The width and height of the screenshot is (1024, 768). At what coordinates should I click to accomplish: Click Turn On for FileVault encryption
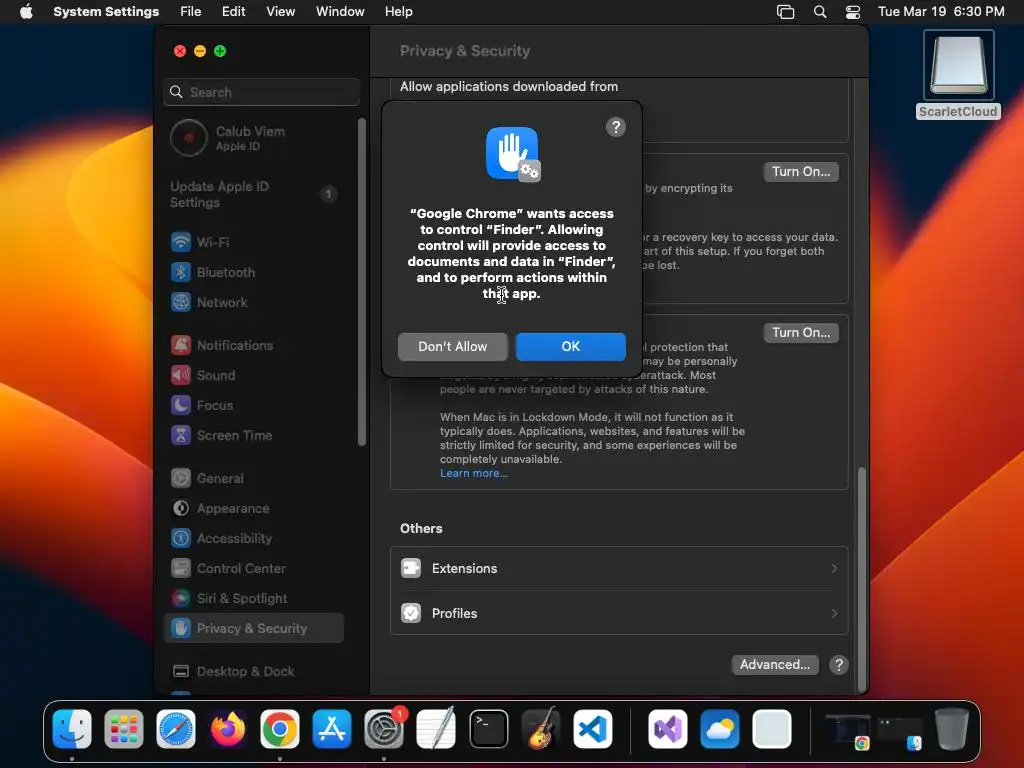click(801, 172)
